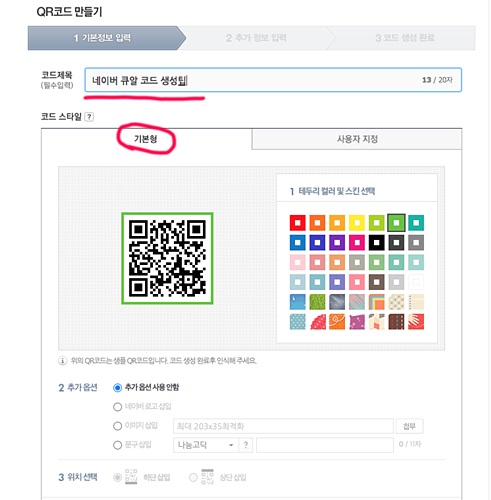Choose the brown border color swatch
Screen dimensions: 491x500
pos(376,282)
